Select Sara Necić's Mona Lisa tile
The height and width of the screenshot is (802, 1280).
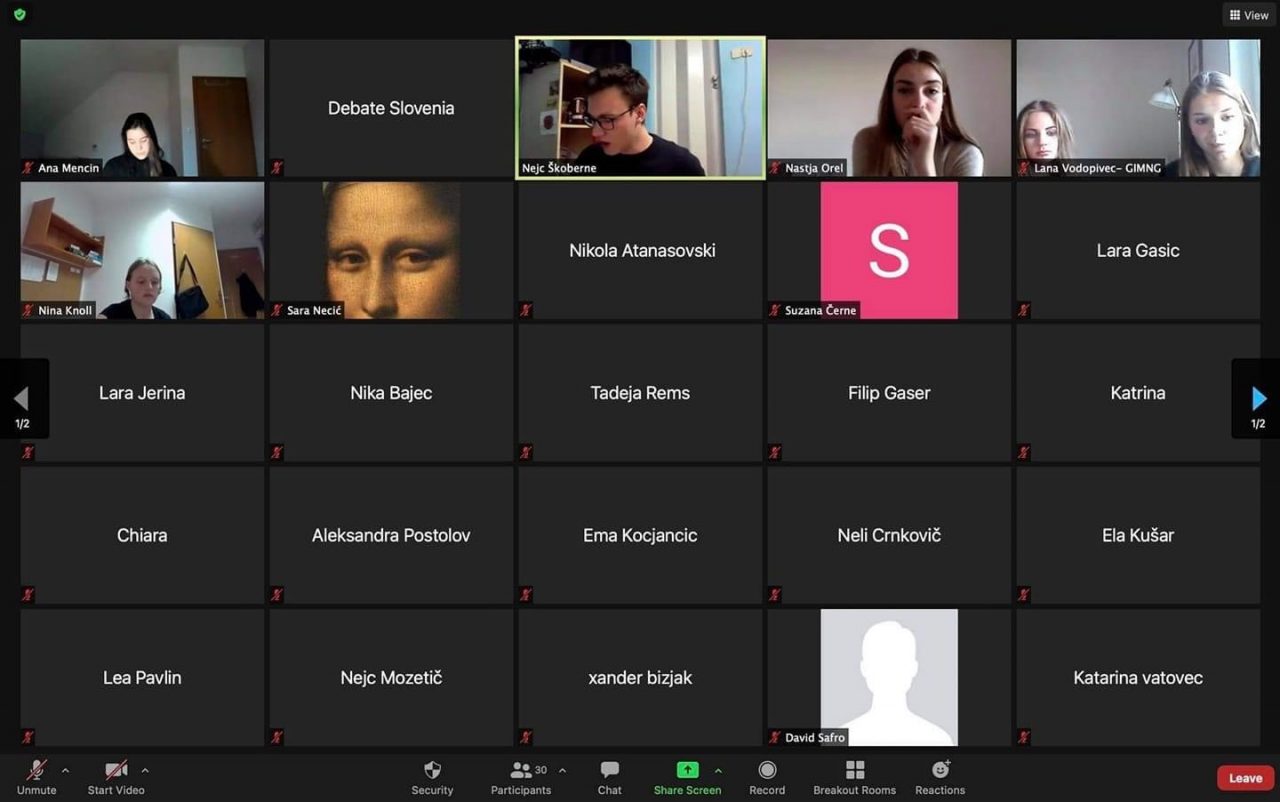[391, 250]
